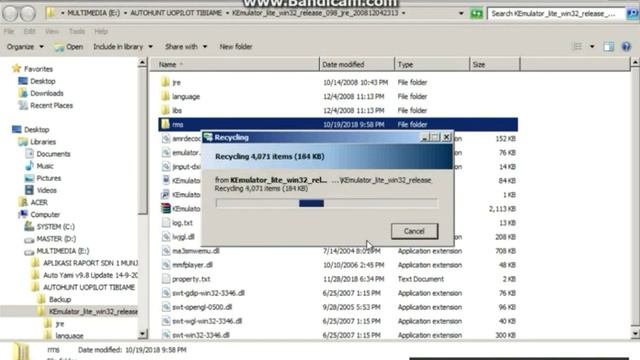
Task: Click navigation pane scroll up arrow
Action: pos(142,62)
